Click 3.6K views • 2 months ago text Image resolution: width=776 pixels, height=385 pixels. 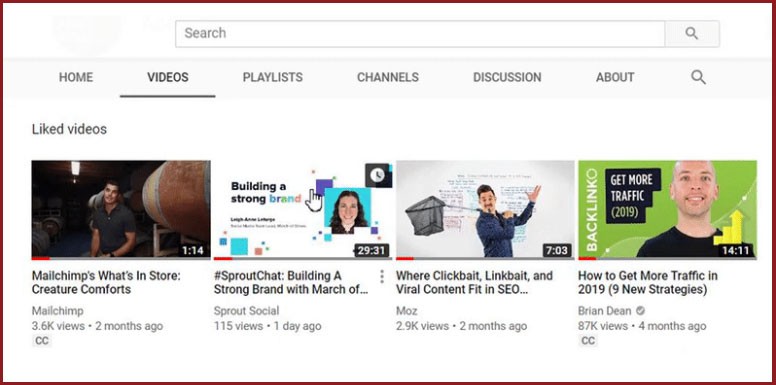[x=97, y=326]
